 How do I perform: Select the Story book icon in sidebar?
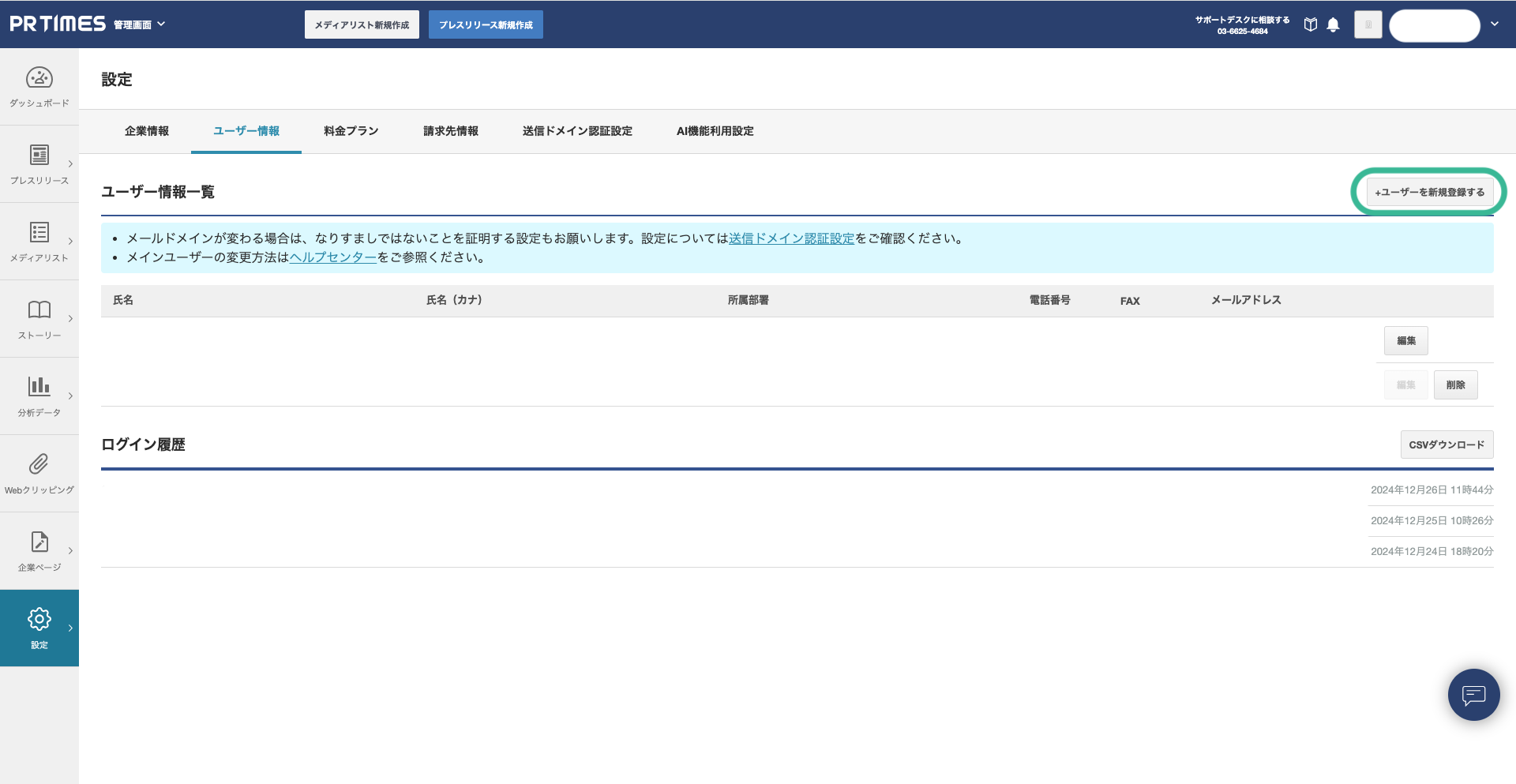pos(39,309)
